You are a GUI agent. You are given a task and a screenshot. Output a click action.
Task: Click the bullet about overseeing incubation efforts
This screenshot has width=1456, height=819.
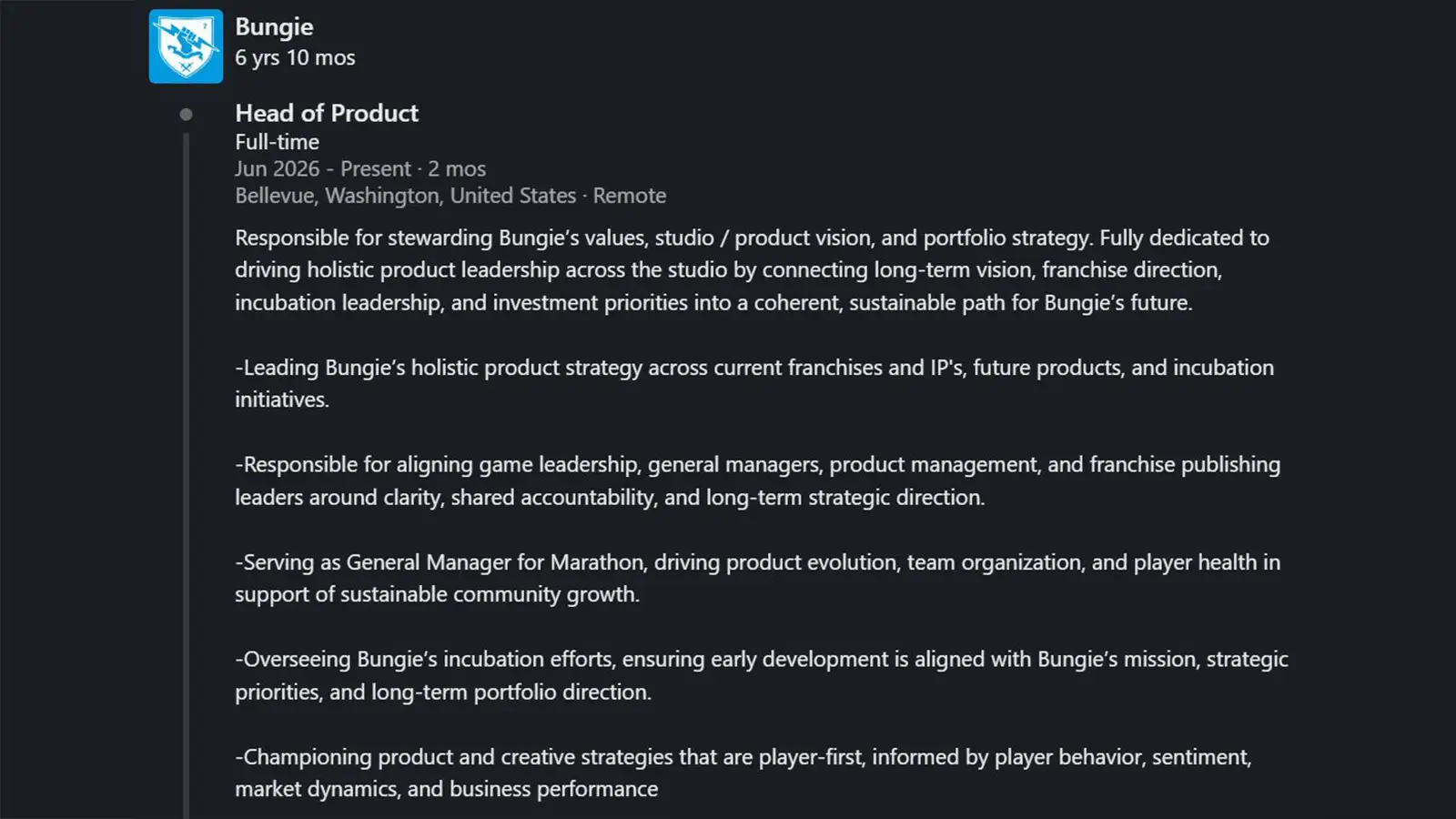pyautogui.click(x=762, y=675)
